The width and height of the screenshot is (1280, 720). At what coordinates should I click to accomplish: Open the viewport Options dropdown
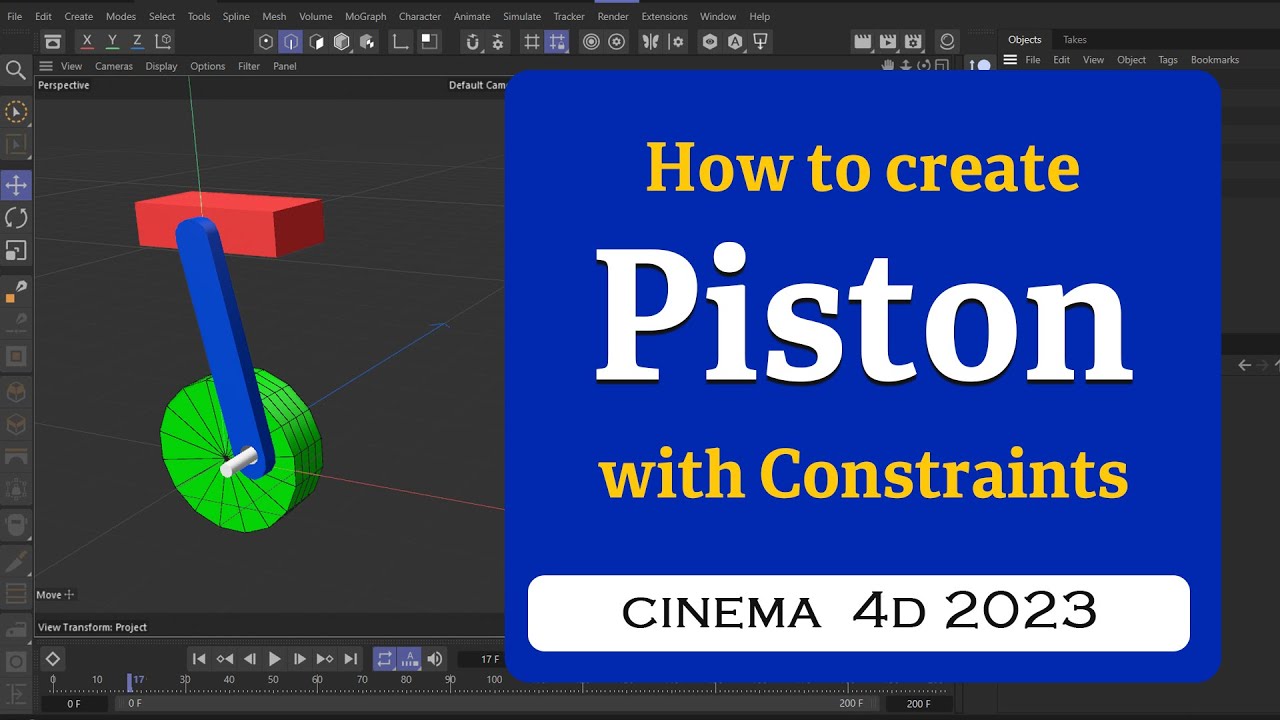click(x=208, y=66)
